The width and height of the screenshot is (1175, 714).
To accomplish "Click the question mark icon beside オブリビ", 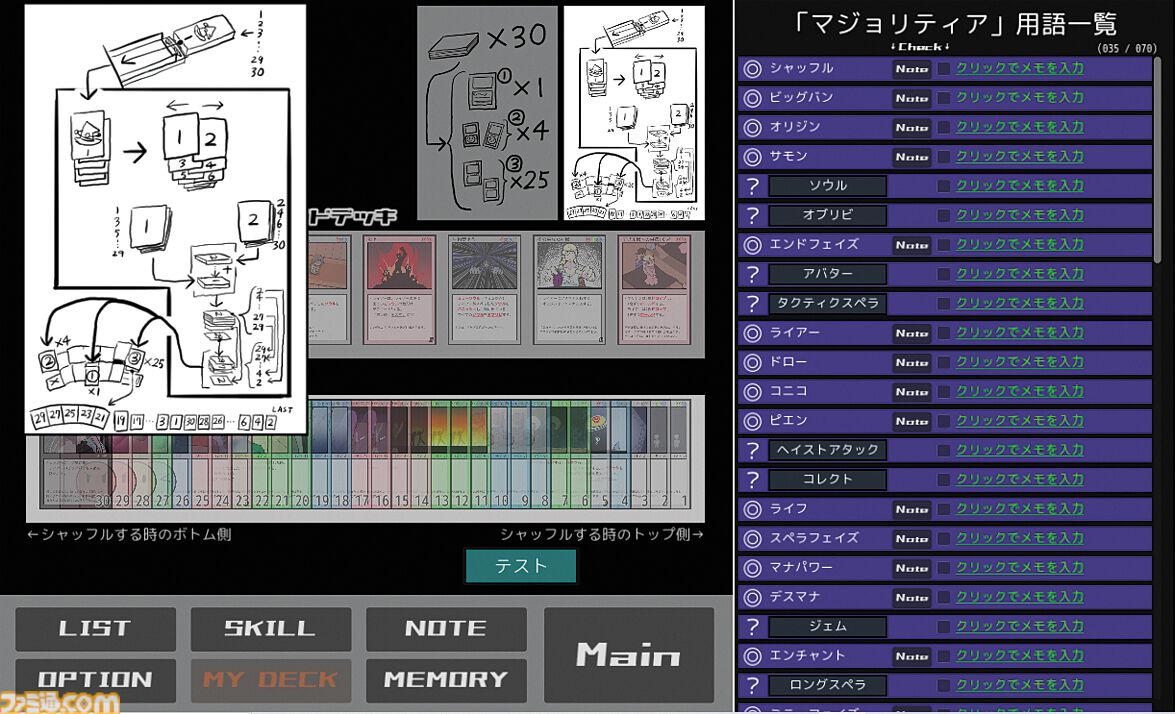I will point(752,216).
